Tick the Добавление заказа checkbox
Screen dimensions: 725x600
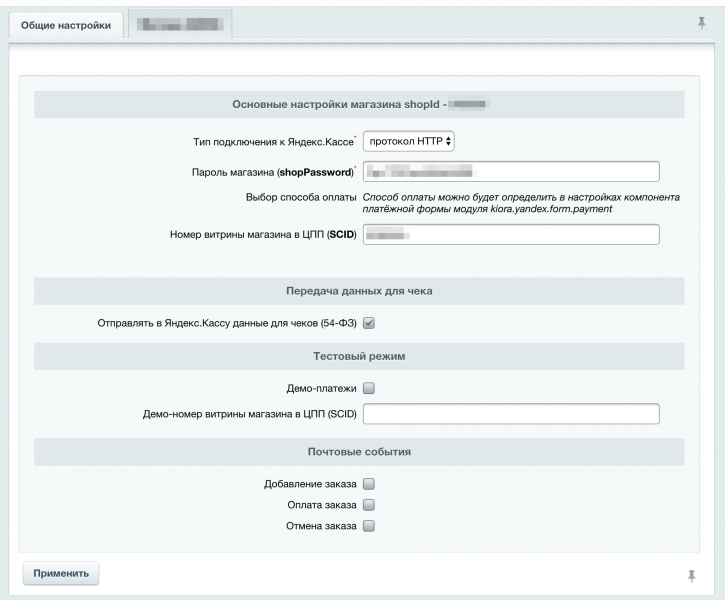[368, 484]
